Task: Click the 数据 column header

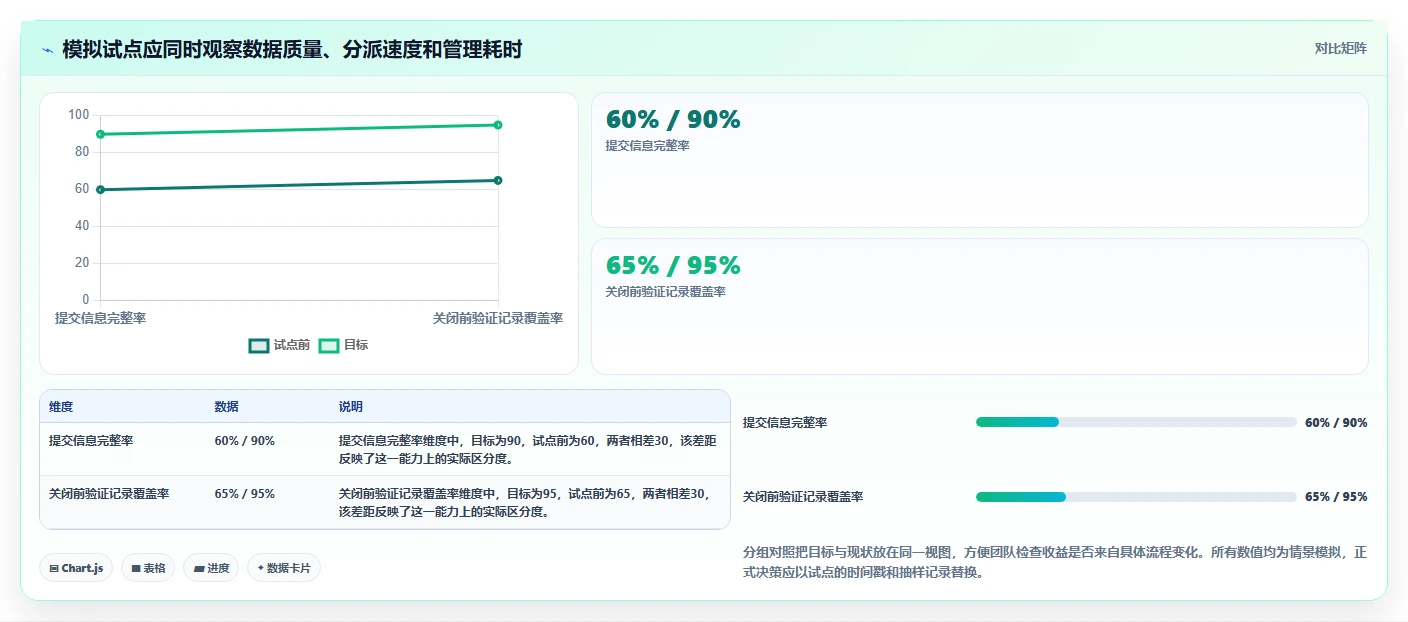Action: pos(226,407)
